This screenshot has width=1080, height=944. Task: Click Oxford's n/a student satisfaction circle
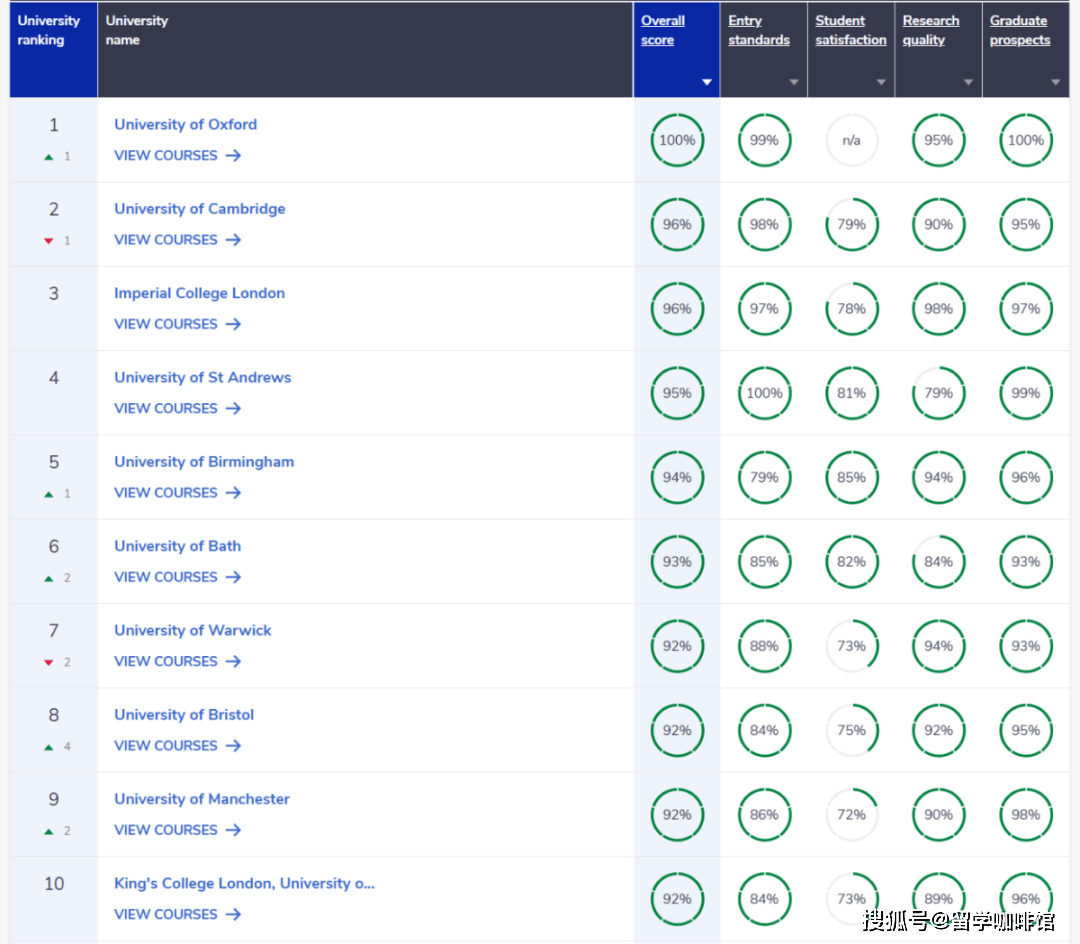[x=851, y=140]
